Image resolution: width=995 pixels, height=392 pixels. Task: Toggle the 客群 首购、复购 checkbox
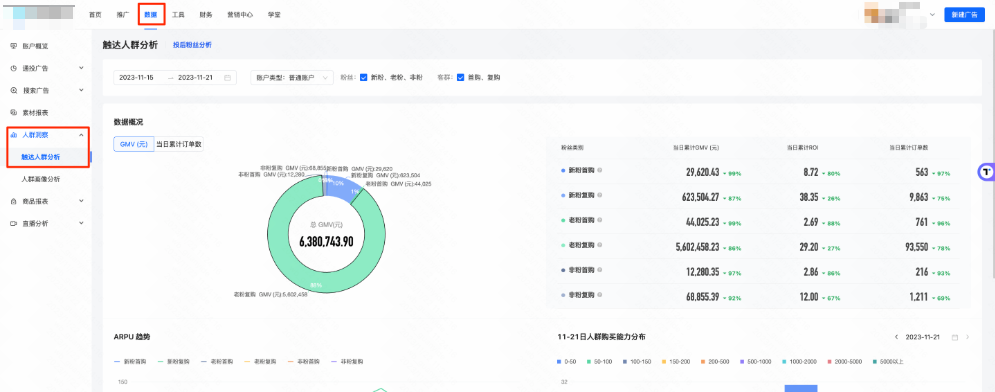click(x=461, y=77)
